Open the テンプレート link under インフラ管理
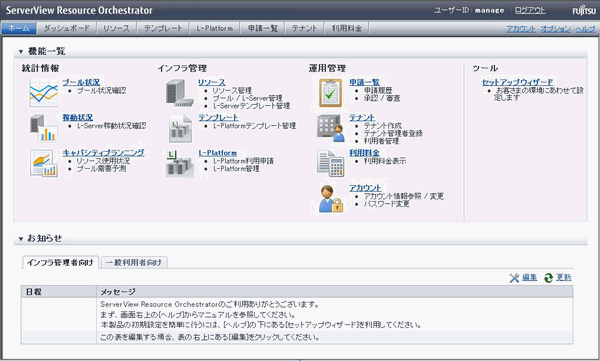This screenshot has height=361, width=600. click(x=218, y=118)
